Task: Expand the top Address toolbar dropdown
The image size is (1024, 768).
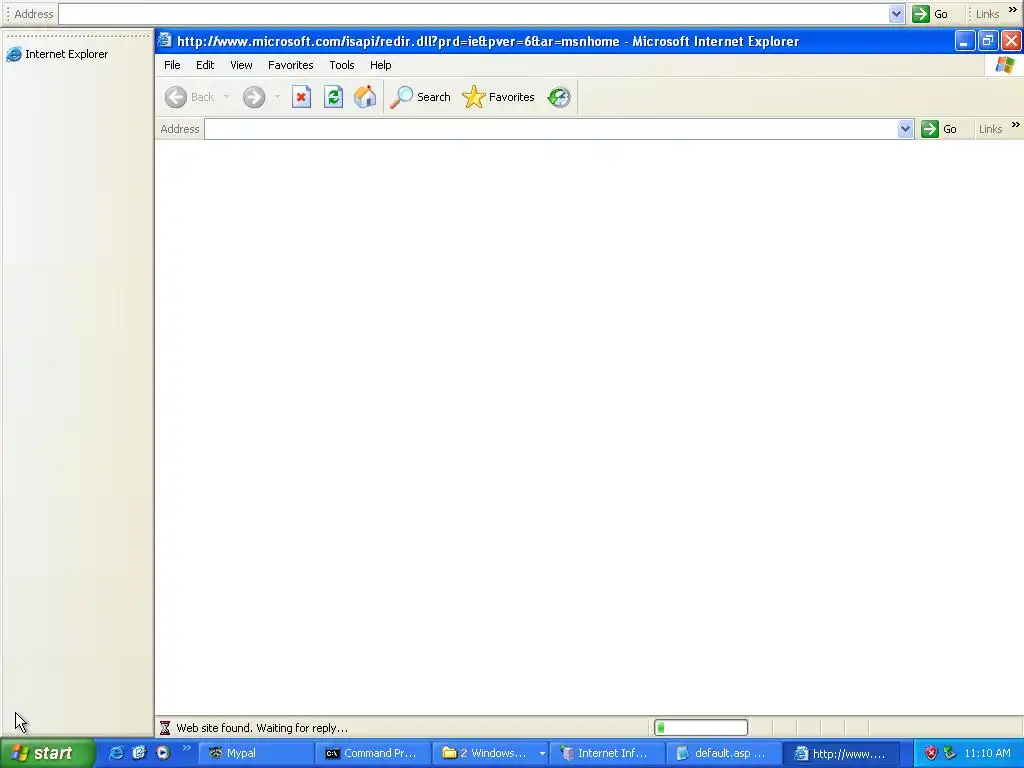Action: tap(897, 14)
